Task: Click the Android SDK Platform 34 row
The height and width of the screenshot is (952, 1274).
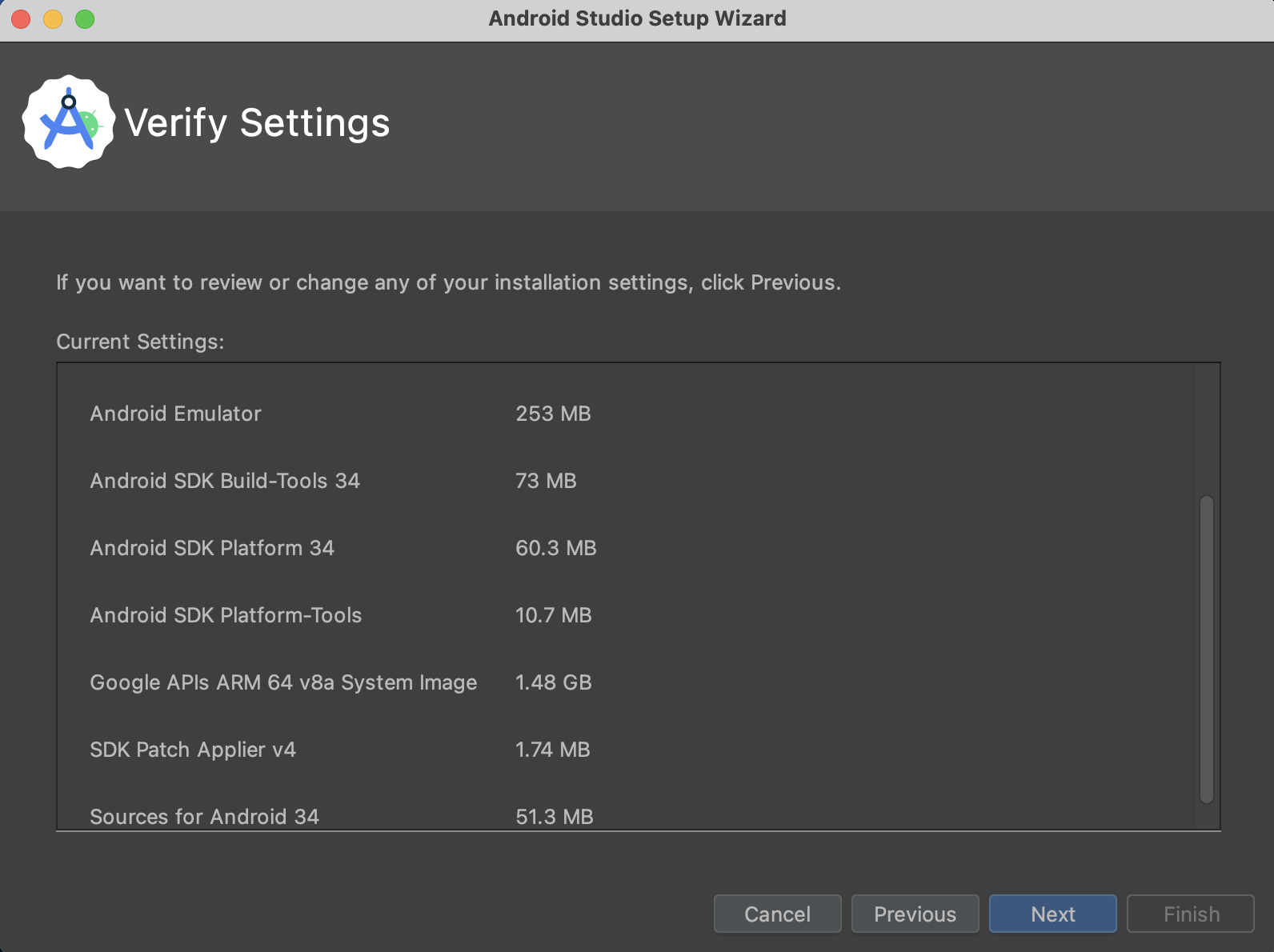Action: [x=212, y=548]
